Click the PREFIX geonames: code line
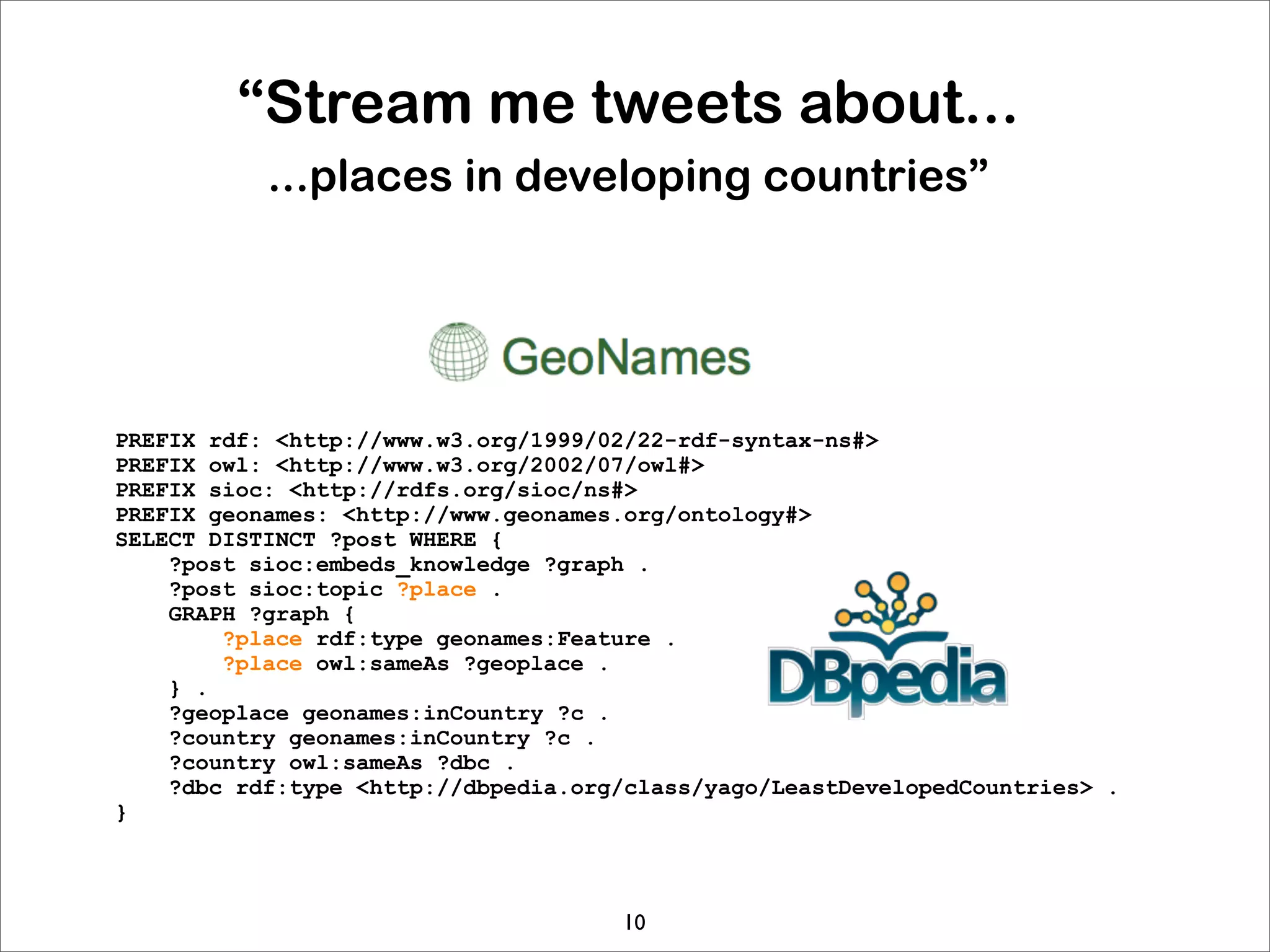The image size is (1270, 952). click(x=463, y=515)
